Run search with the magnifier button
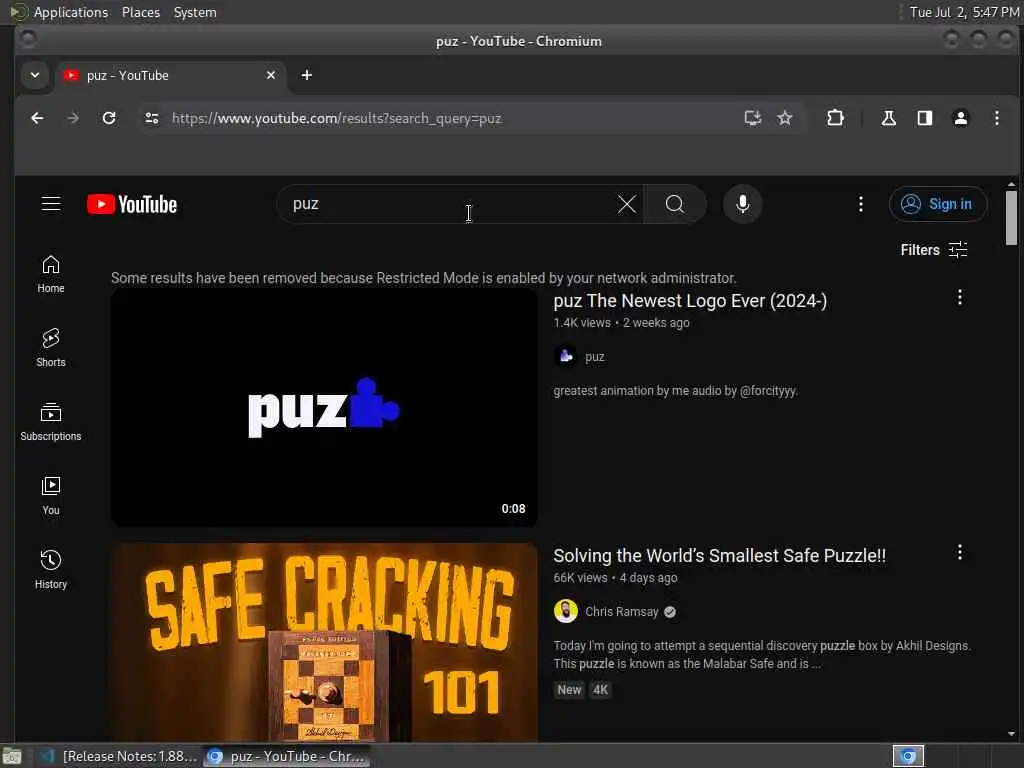Screen dimensions: 1024x768 coord(675,204)
